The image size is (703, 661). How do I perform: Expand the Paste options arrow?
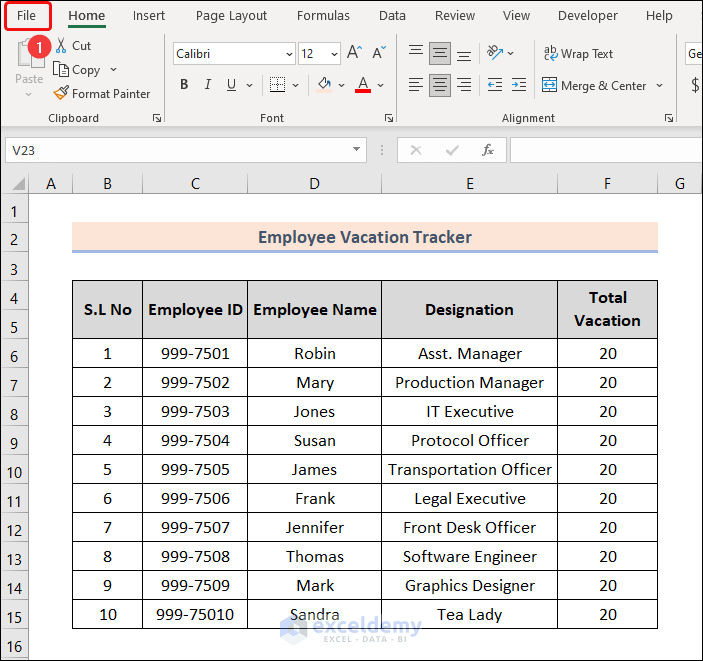[28, 94]
